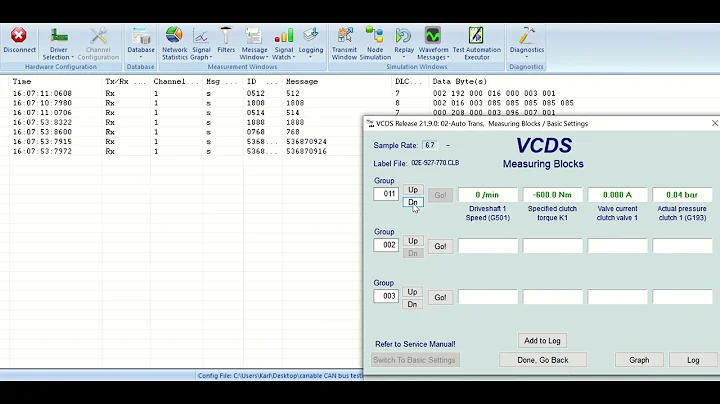The image size is (720, 404).
Task: Click the Group 003 number field
Action: point(386,296)
